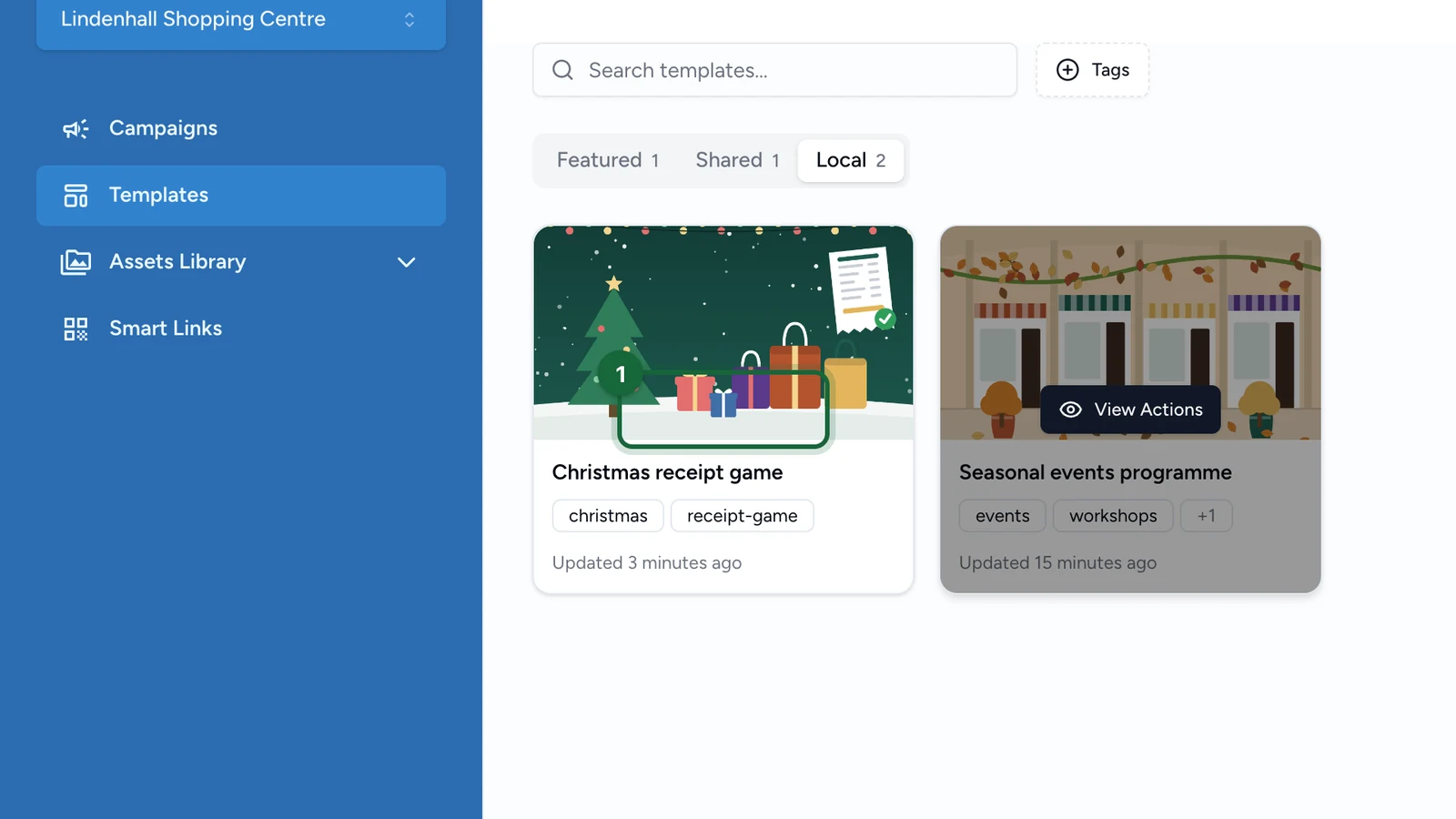Click the workshops tag
This screenshot has width=1456, height=819.
coord(1113,516)
